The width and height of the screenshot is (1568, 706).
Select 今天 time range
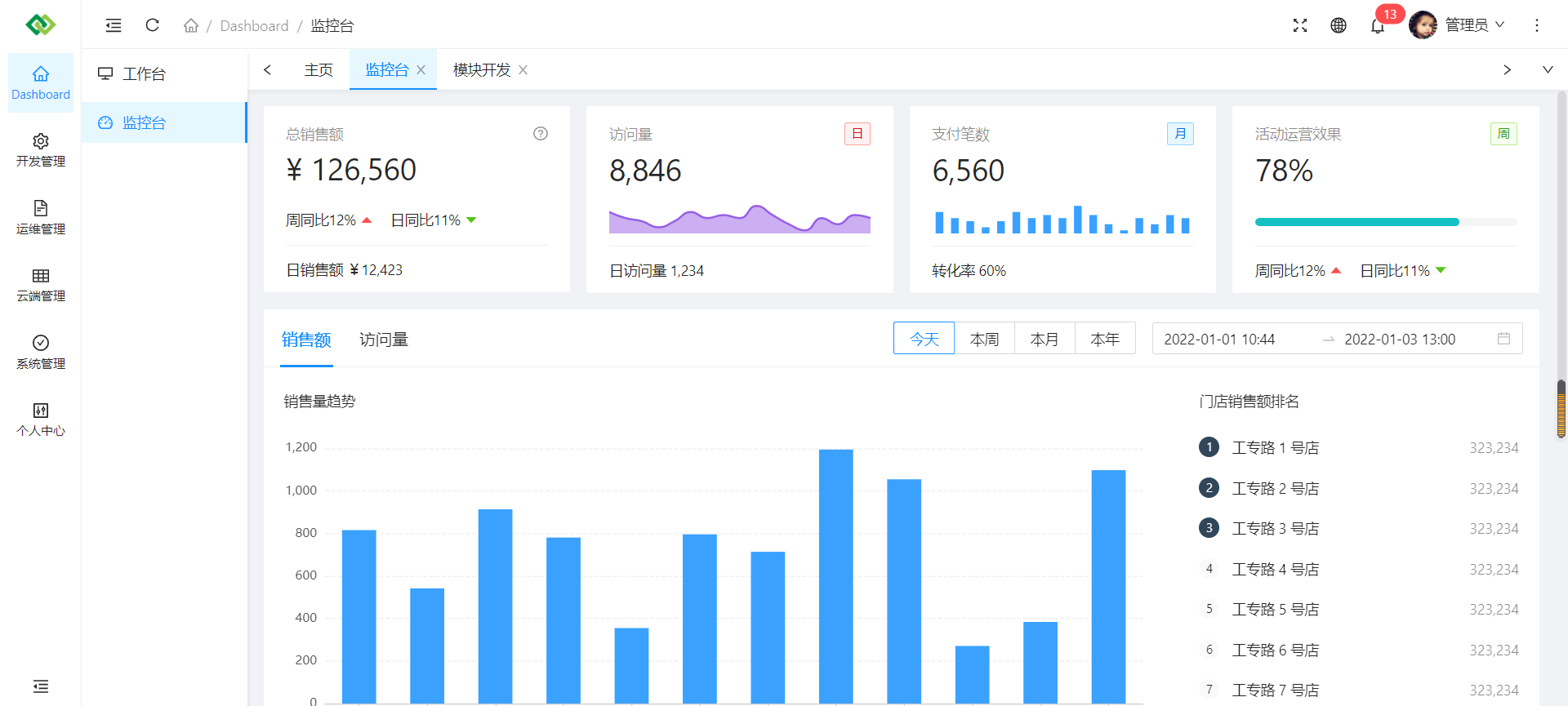(x=924, y=339)
